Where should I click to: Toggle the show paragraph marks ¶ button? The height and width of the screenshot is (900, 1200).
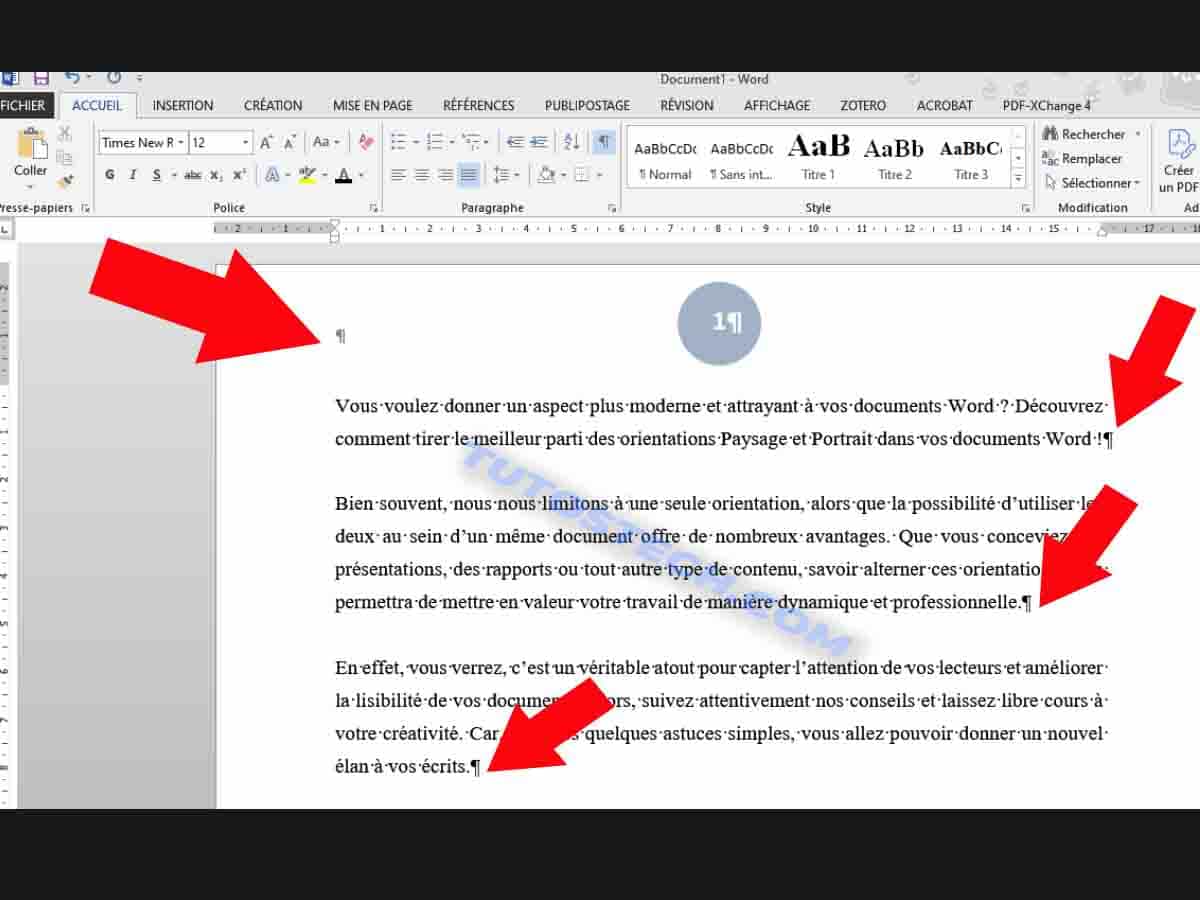point(604,143)
